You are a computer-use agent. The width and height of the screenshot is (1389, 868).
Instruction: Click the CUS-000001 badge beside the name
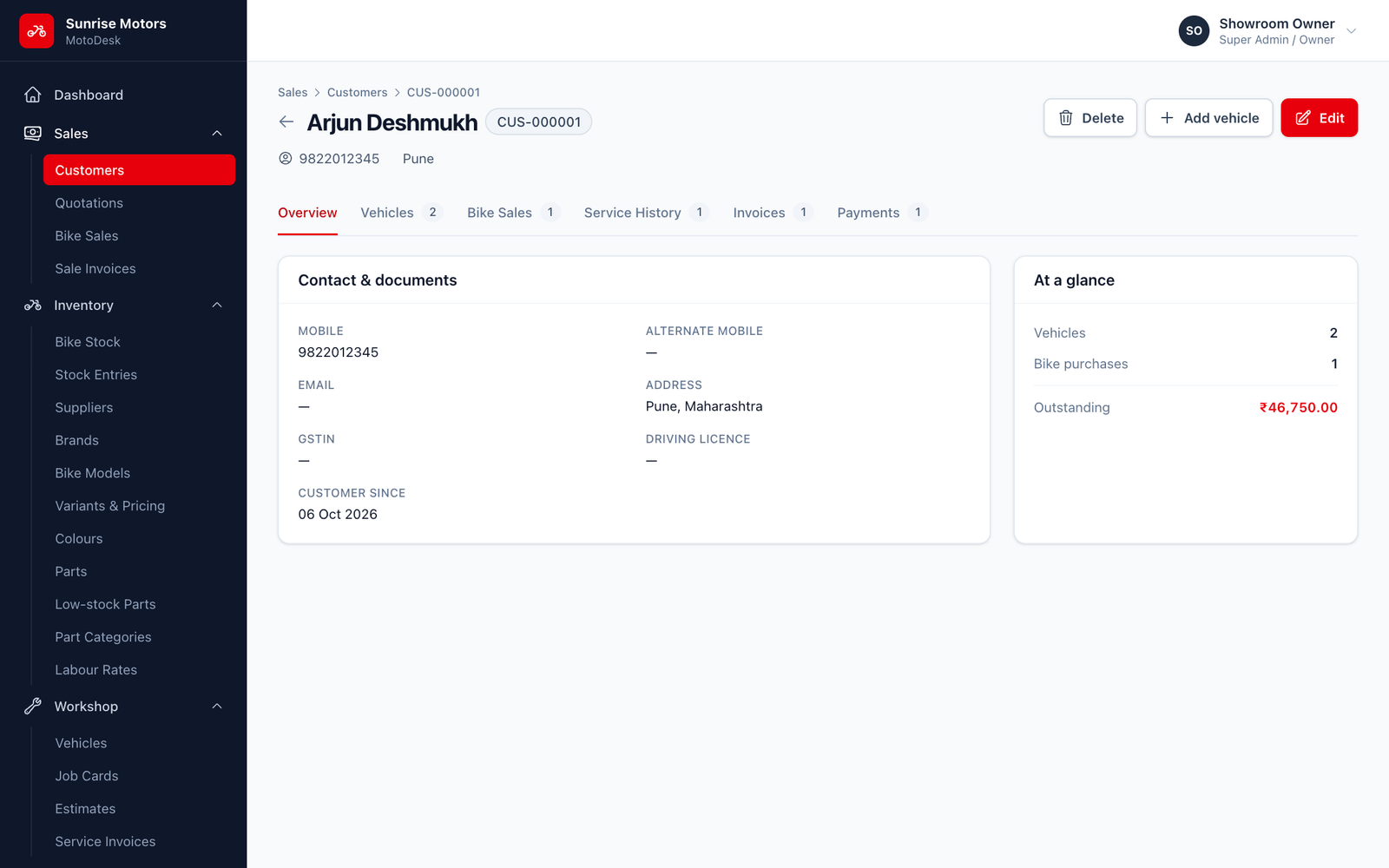538,122
